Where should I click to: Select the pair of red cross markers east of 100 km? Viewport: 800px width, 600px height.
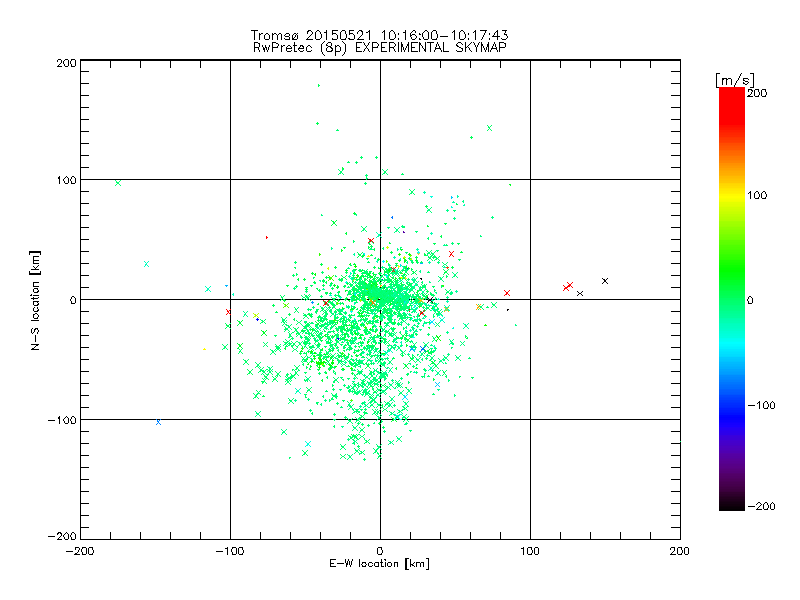pyautogui.click(x=568, y=287)
